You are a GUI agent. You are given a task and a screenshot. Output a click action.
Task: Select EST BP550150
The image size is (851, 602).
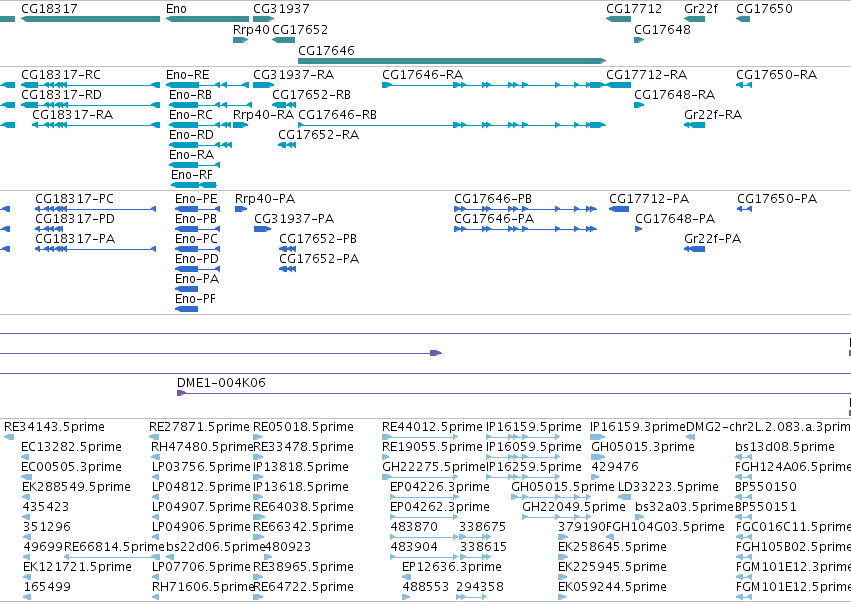(x=766, y=487)
